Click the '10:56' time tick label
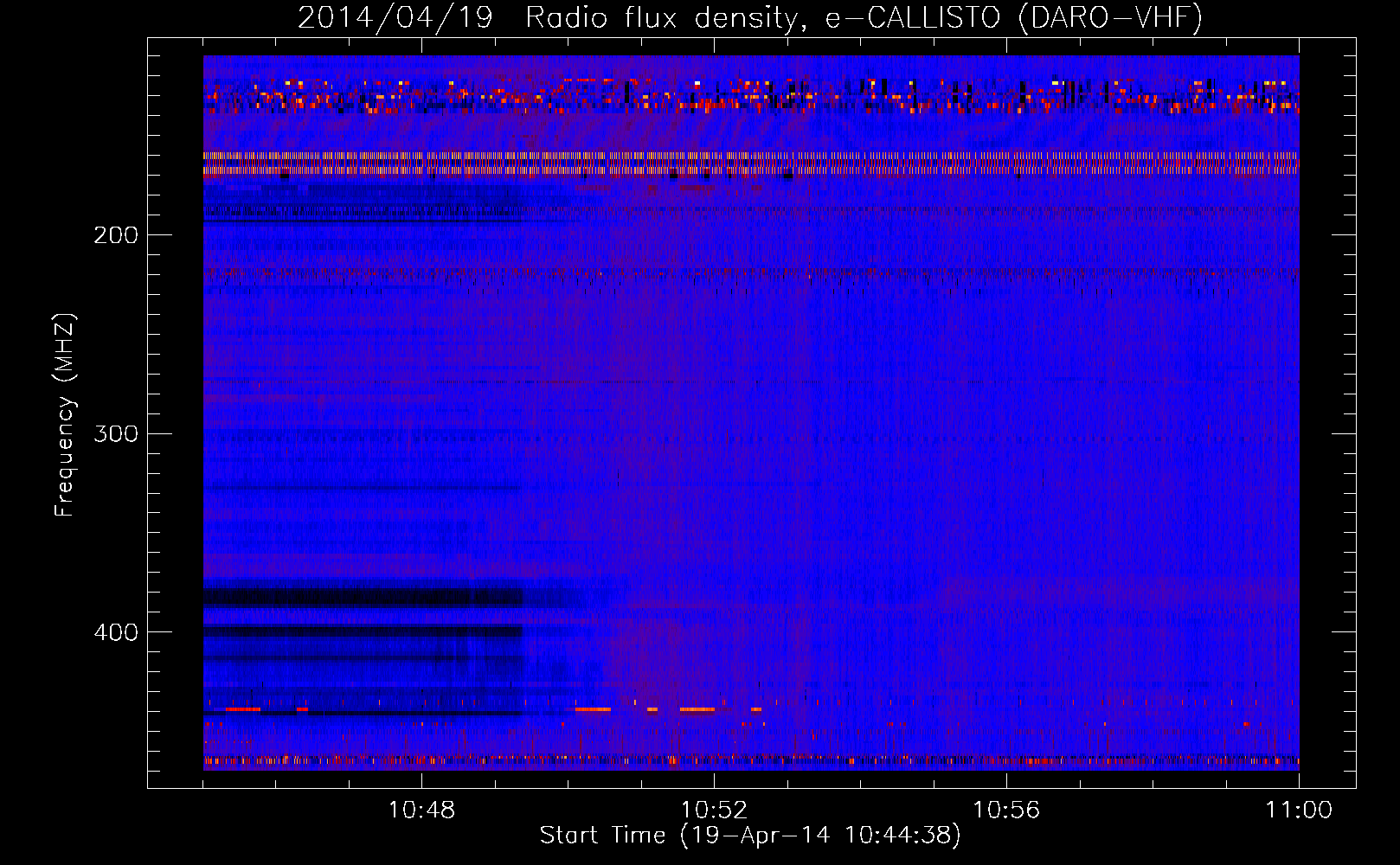 [1006, 811]
